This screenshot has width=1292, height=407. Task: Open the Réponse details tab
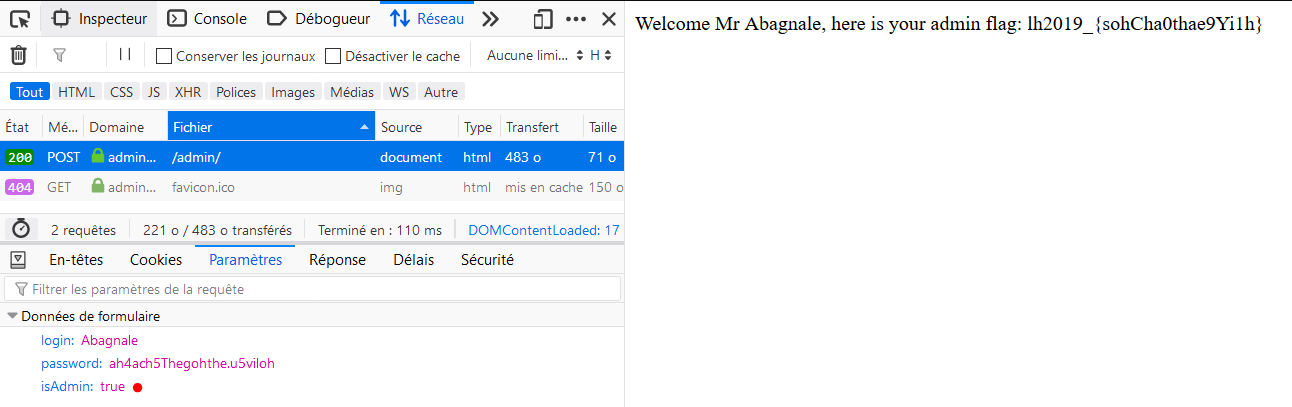click(337, 260)
